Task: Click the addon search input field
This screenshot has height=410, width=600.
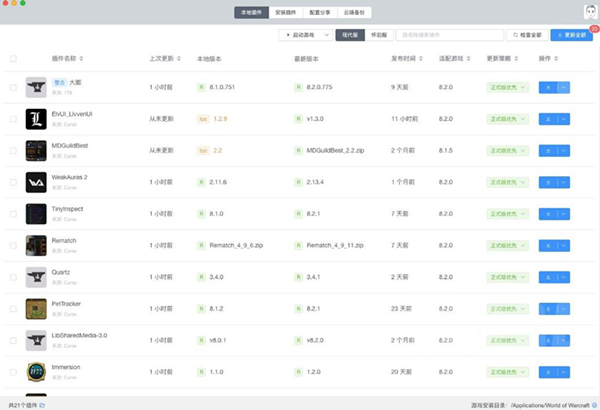Action: point(450,35)
